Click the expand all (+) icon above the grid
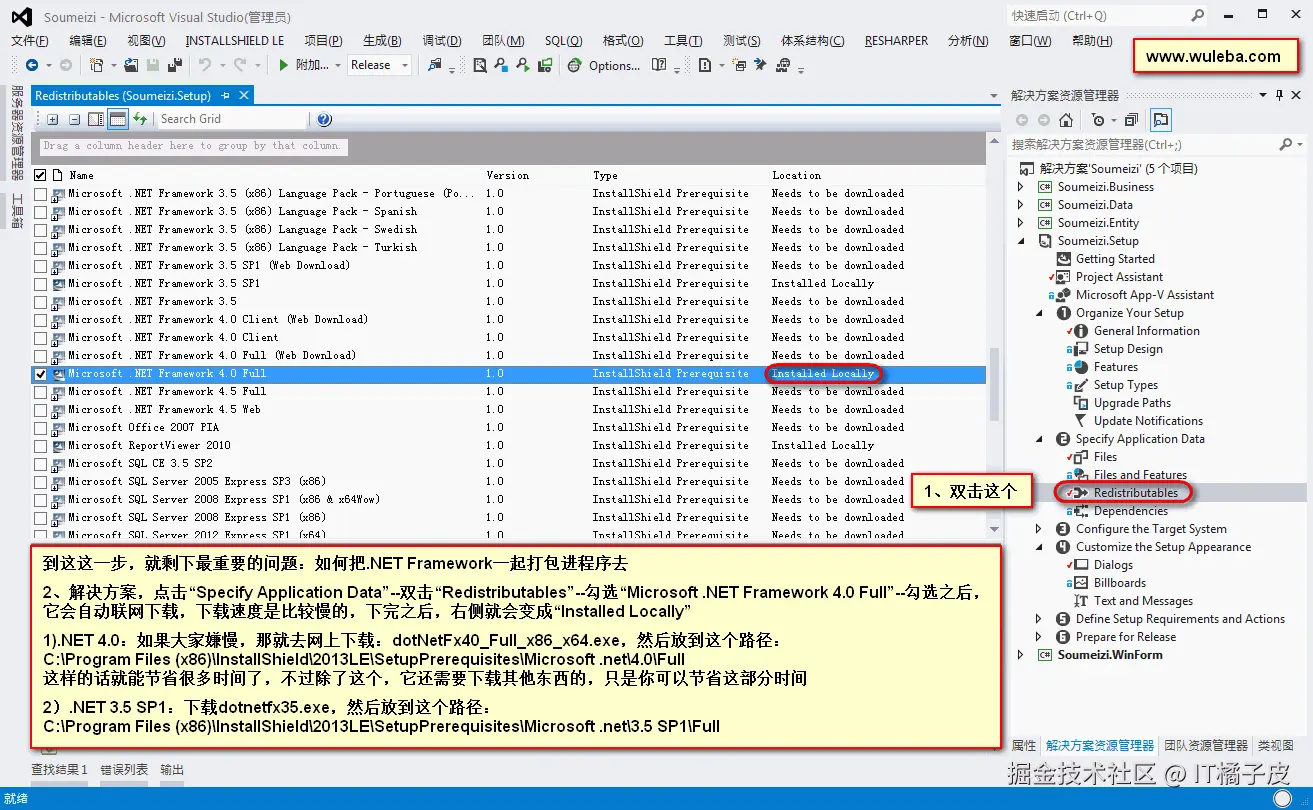Viewport: 1313px width, 810px height. click(x=52, y=119)
